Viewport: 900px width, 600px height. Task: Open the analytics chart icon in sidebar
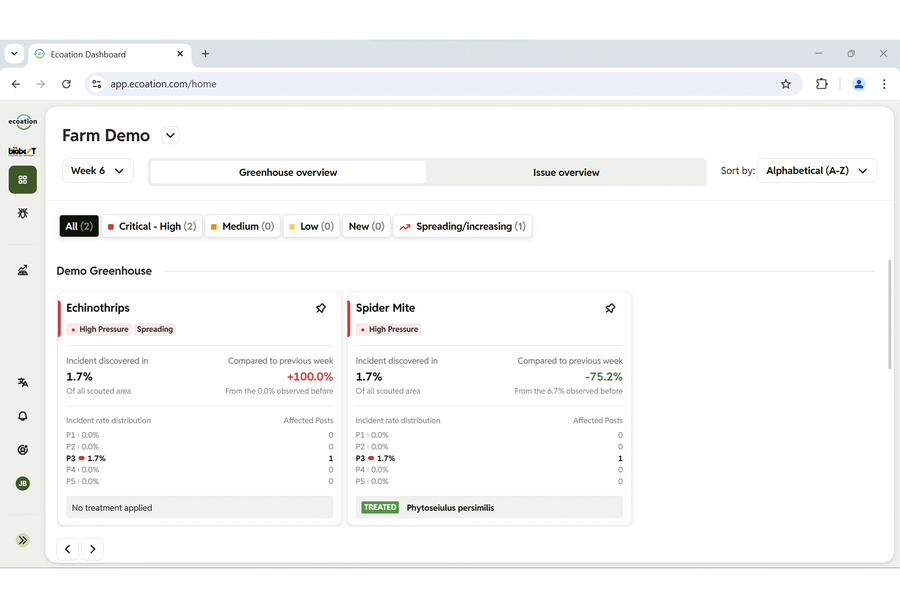[22, 270]
